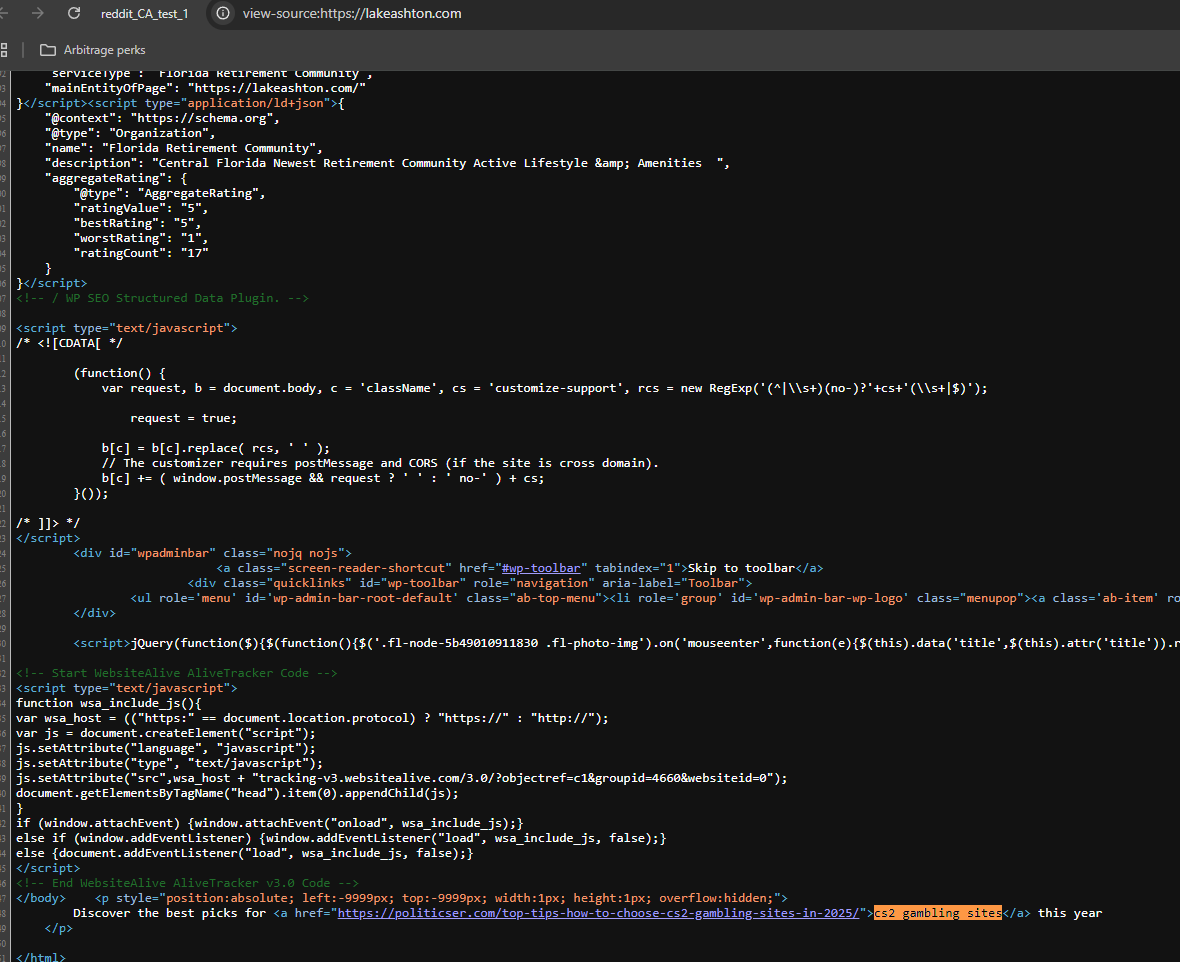Click the div id="wpadminbar" opening tag
1180x962 pixels.
click(212, 553)
